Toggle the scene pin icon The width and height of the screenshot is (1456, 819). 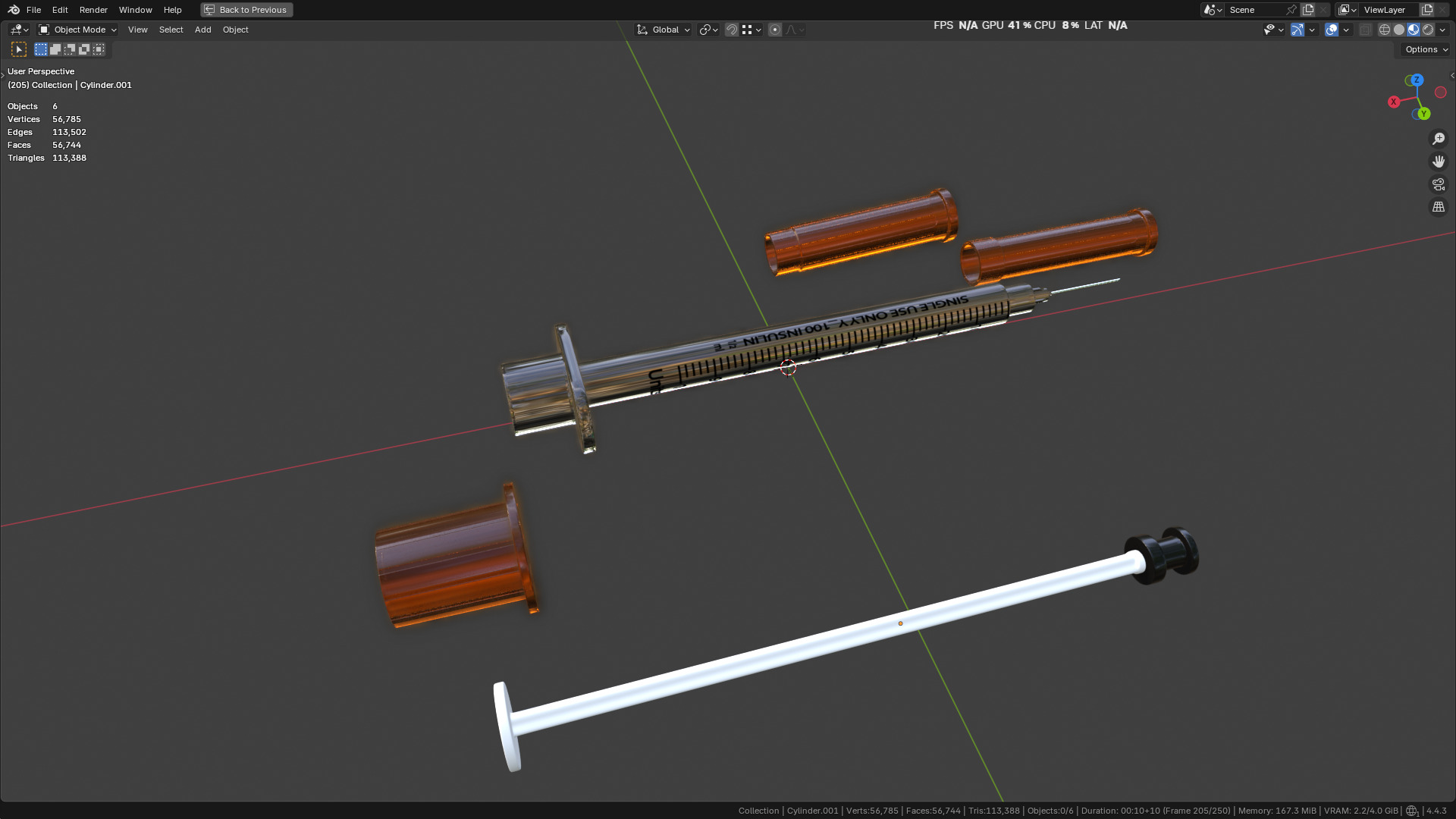click(x=1291, y=10)
